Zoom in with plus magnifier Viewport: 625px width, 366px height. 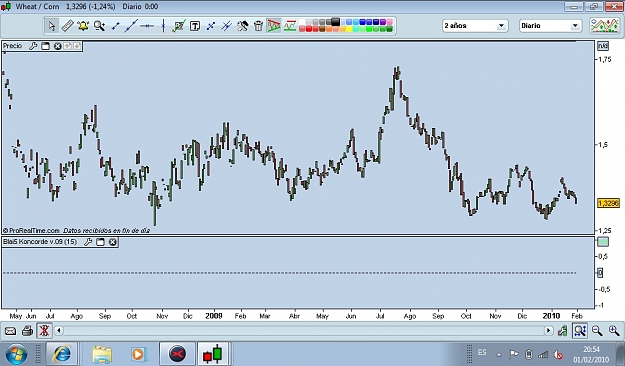pos(614,331)
